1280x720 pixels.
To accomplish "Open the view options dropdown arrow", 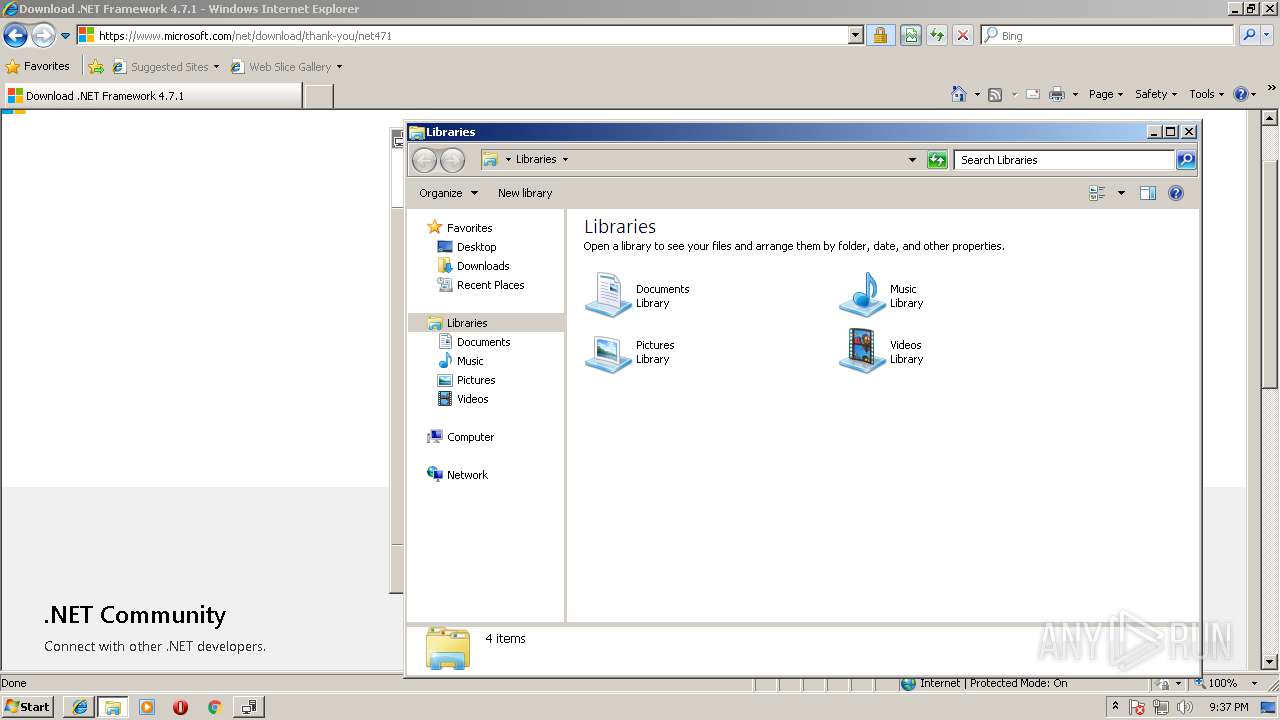I will [1121, 193].
